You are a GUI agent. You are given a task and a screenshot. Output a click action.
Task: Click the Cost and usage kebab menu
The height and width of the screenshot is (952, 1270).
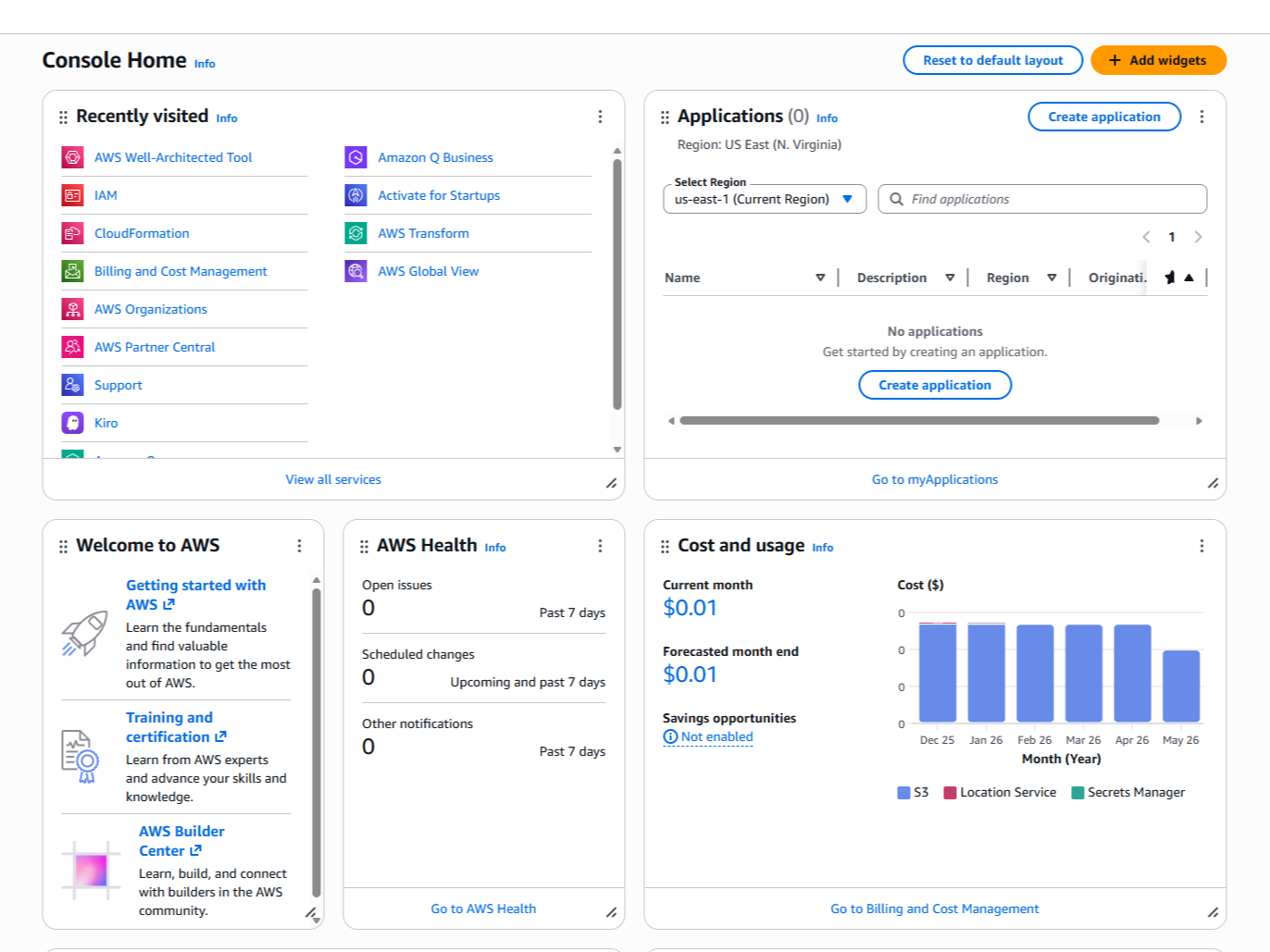[1202, 546]
